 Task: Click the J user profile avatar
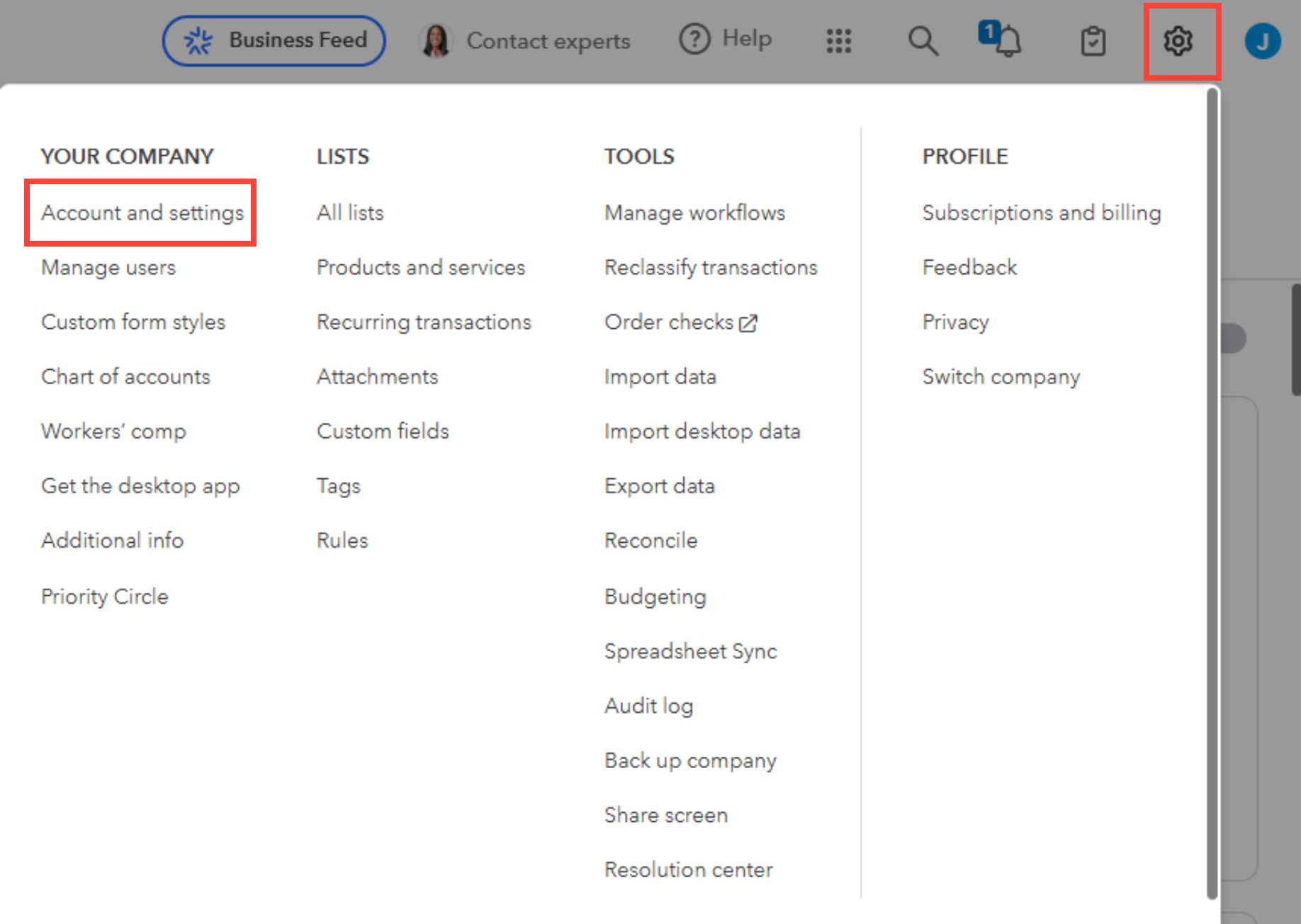click(x=1262, y=41)
